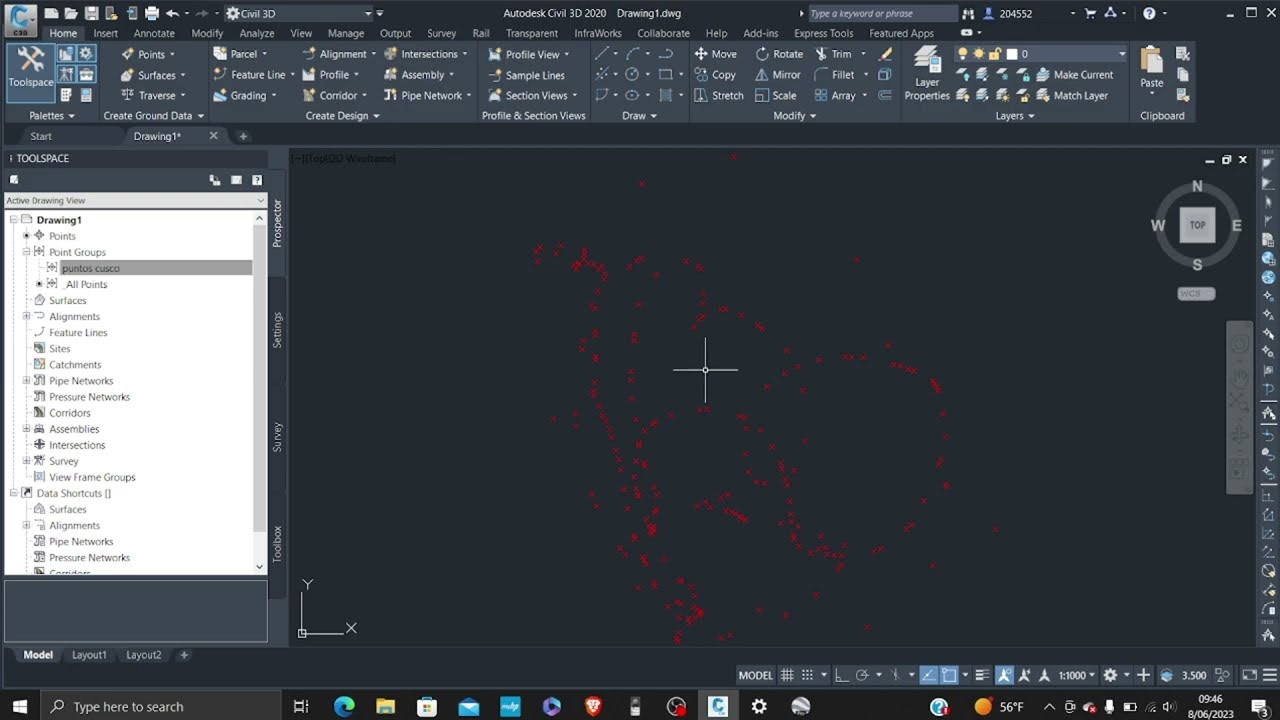
Task: Click the Toolspace help question icon
Action: [257, 180]
